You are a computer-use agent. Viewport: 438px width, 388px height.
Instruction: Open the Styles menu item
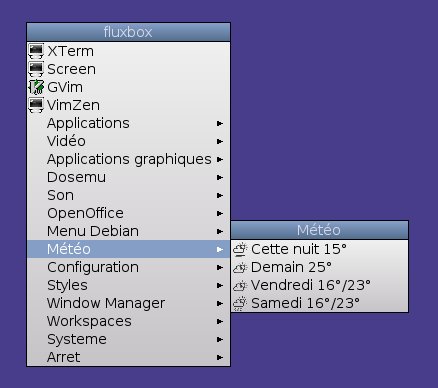pyautogui.click(x=128, y=285)
